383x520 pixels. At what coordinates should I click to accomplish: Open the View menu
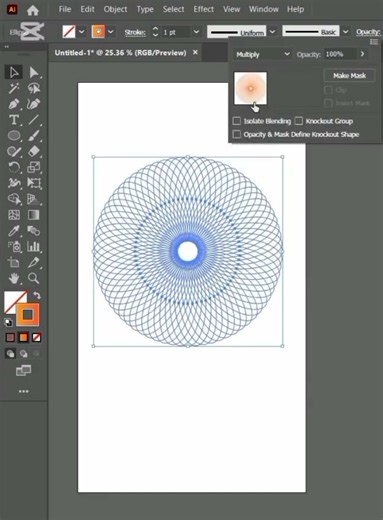[x=232, y=9]
